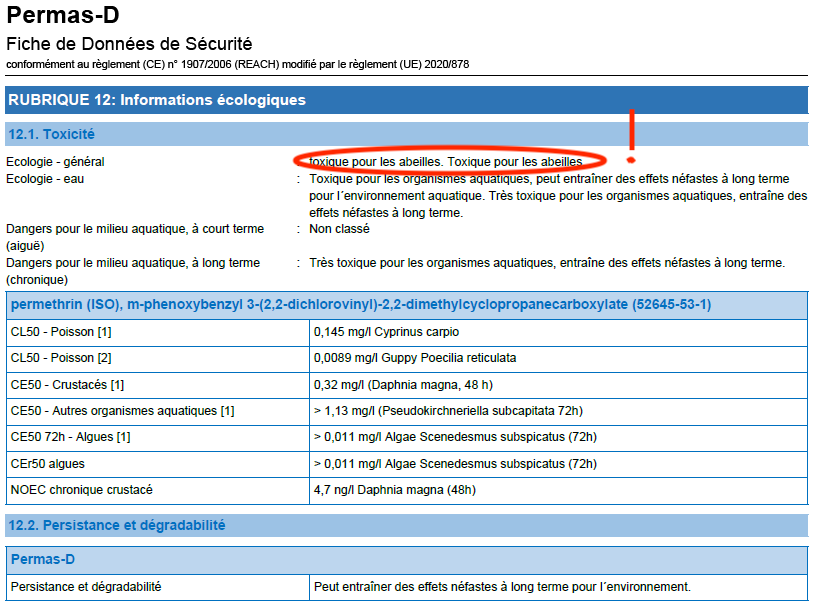Screen dimensions: 828x606
Task: Click the Persistance et dégradabilité table row label
Action: pos(86,586)
